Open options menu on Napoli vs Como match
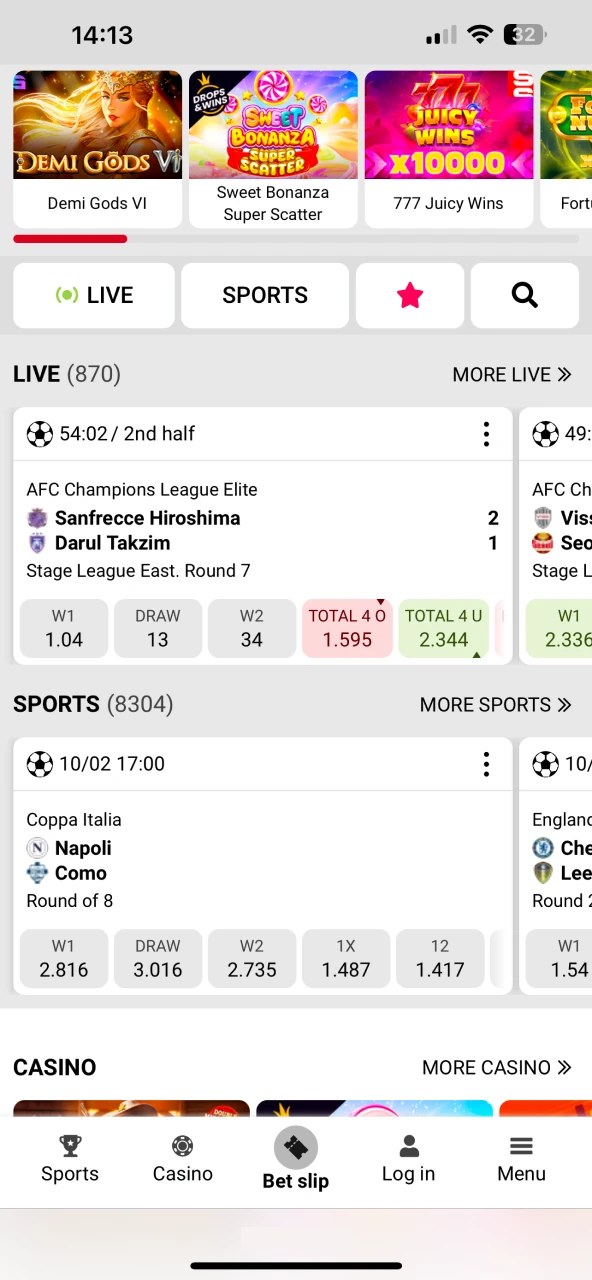The width and height of the screenshot is (592, 1280). click(486, 764)
